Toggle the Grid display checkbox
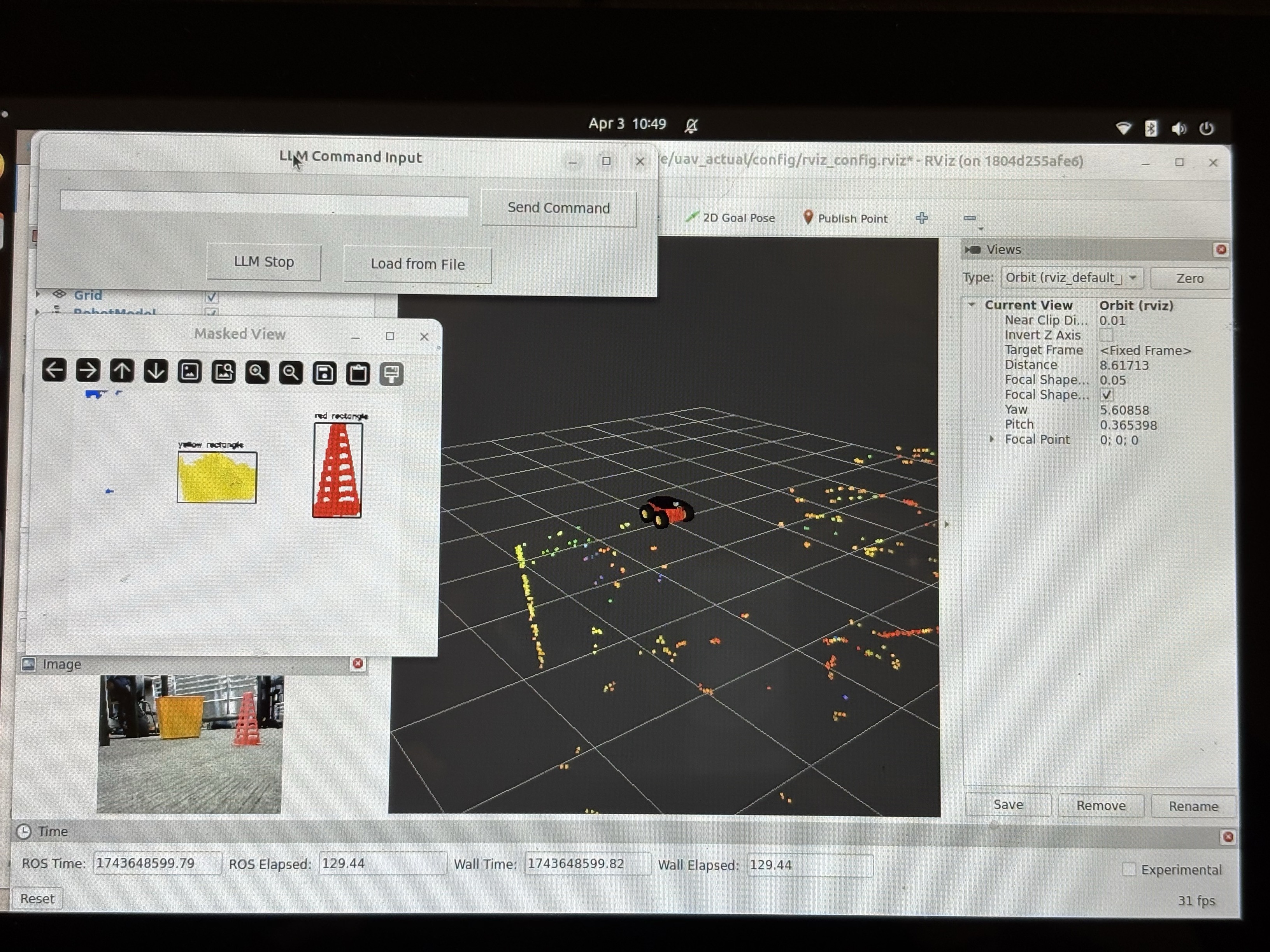The height and width of the screenshot is (952, 1270). click(x=211, y=297)
